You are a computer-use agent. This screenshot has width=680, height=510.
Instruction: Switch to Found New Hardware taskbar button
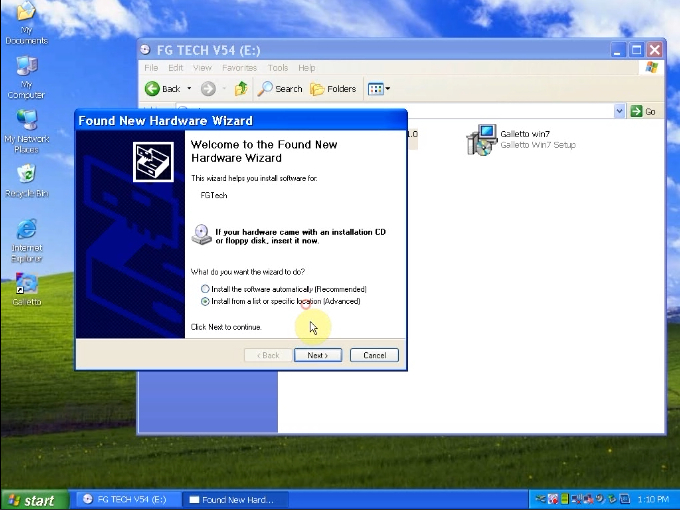236,500
